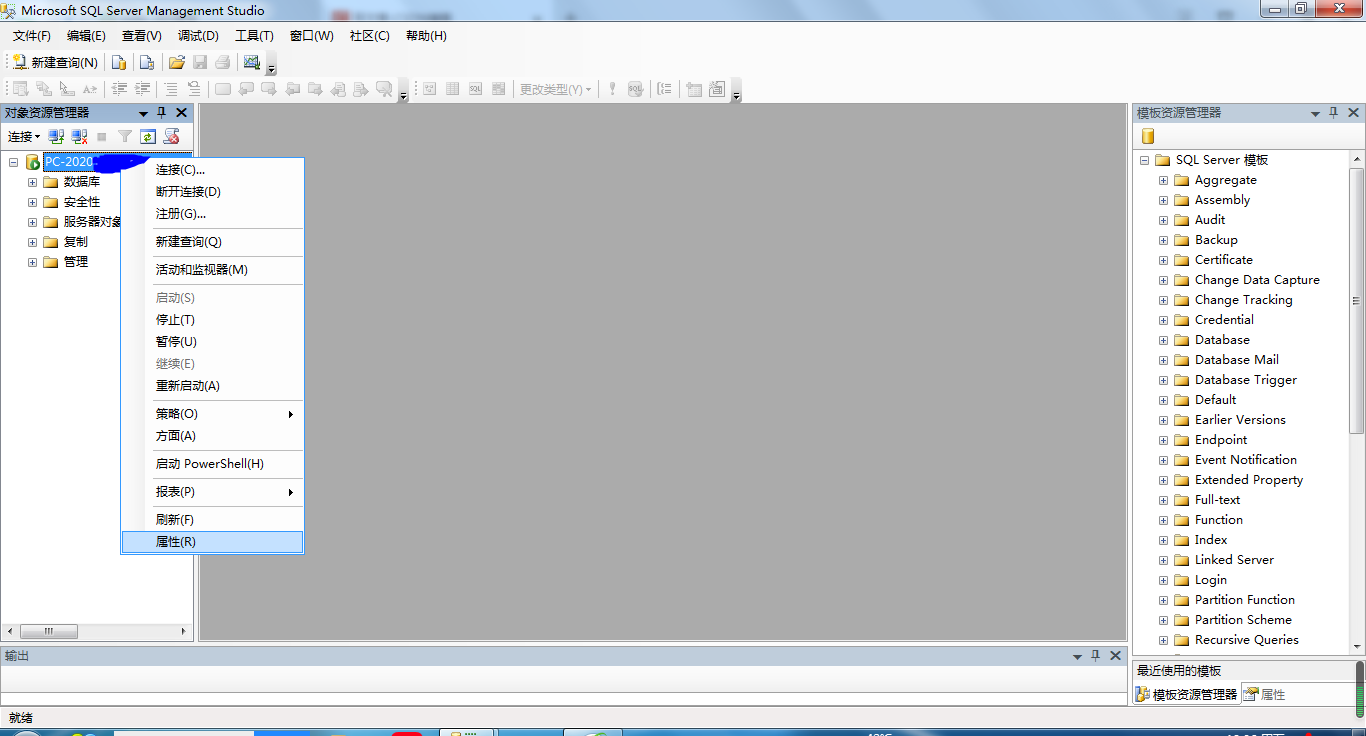Click the Activity Monitor toolbar icon
The height and width of the screenshot is (736, 1366).
click(252, 62)
